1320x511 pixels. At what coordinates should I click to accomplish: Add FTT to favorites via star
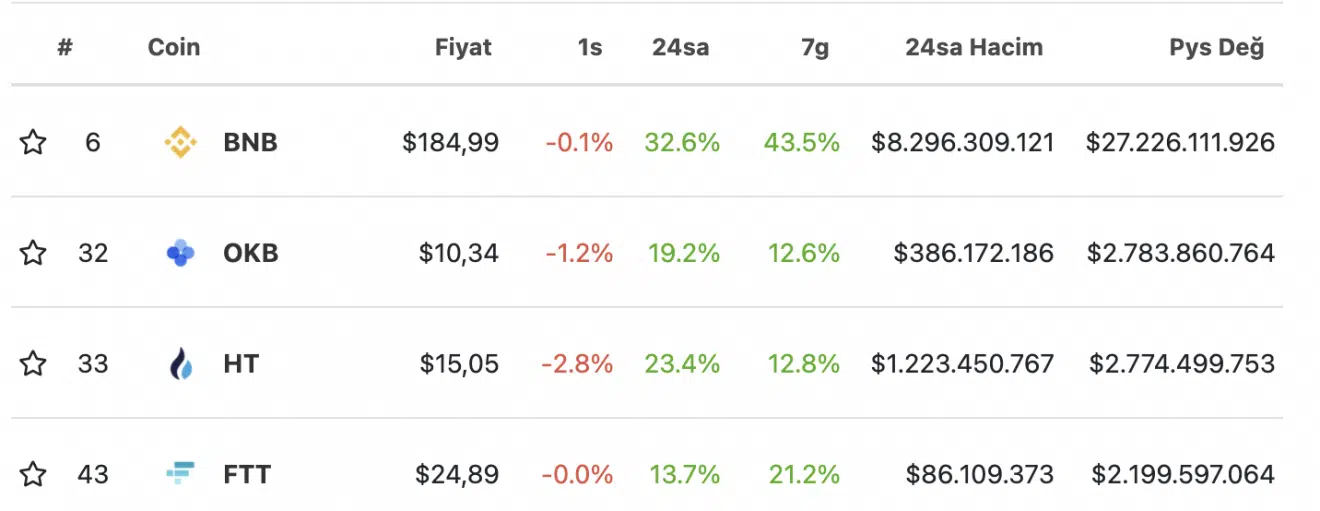[34, 474]
